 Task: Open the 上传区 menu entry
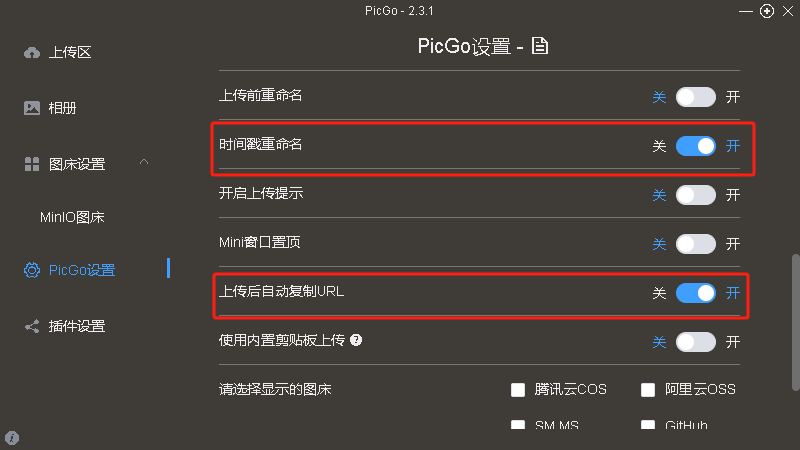tap(70, 53)
